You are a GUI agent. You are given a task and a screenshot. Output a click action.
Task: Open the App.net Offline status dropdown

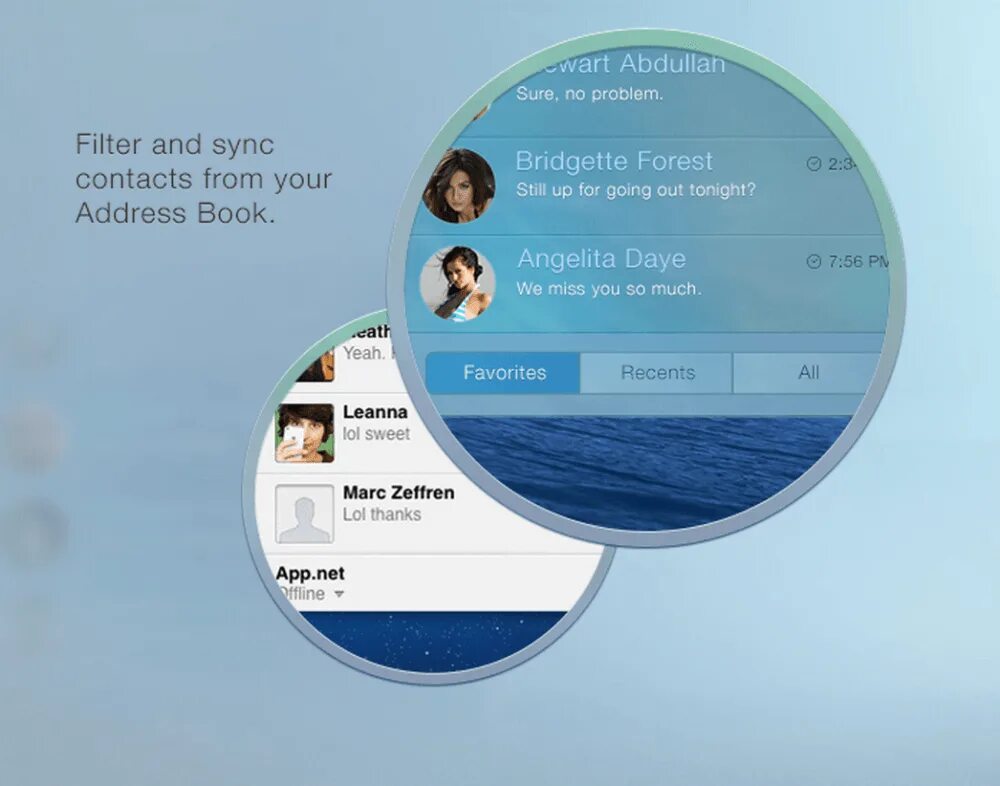(x=339, y=594)
